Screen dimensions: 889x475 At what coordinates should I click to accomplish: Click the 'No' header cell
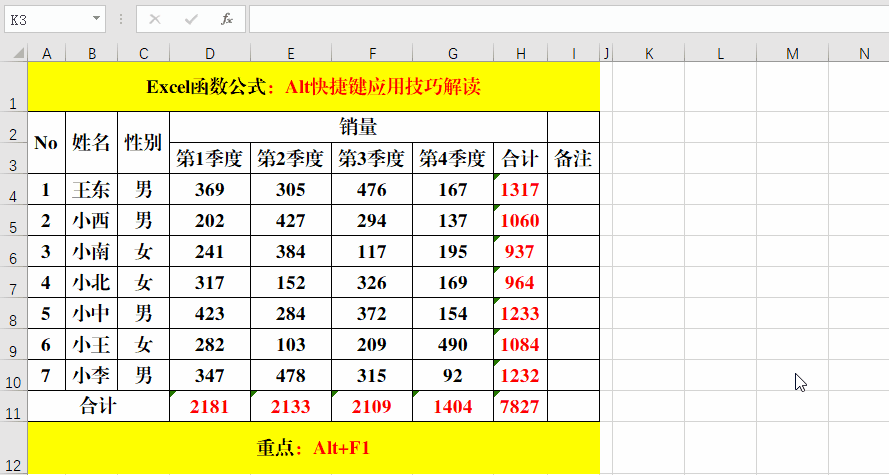click(x=46, y=143)
